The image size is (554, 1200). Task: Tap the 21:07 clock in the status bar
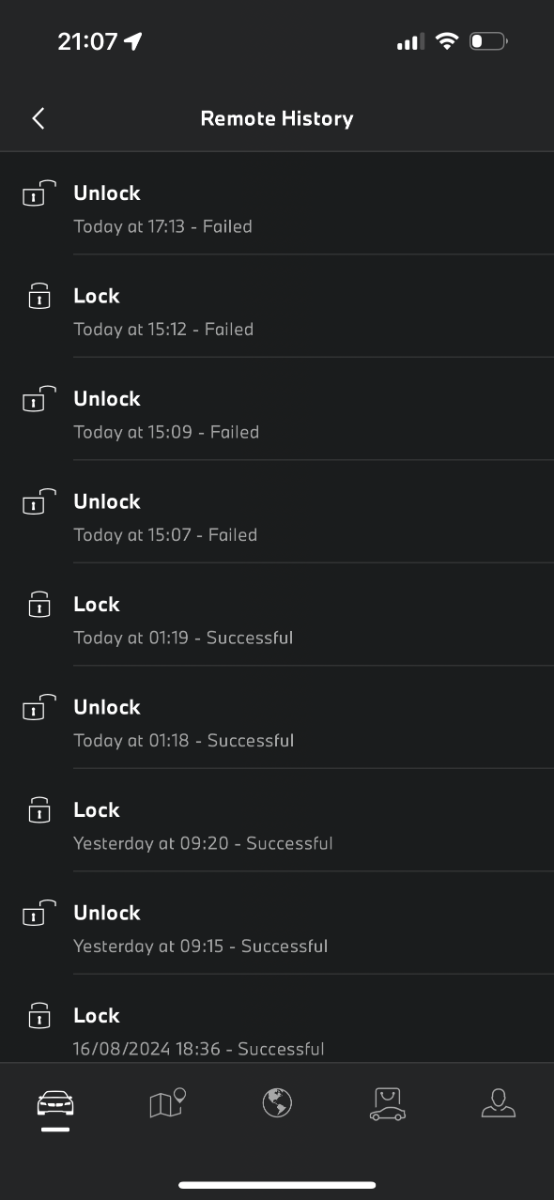(x=87, y=41)
